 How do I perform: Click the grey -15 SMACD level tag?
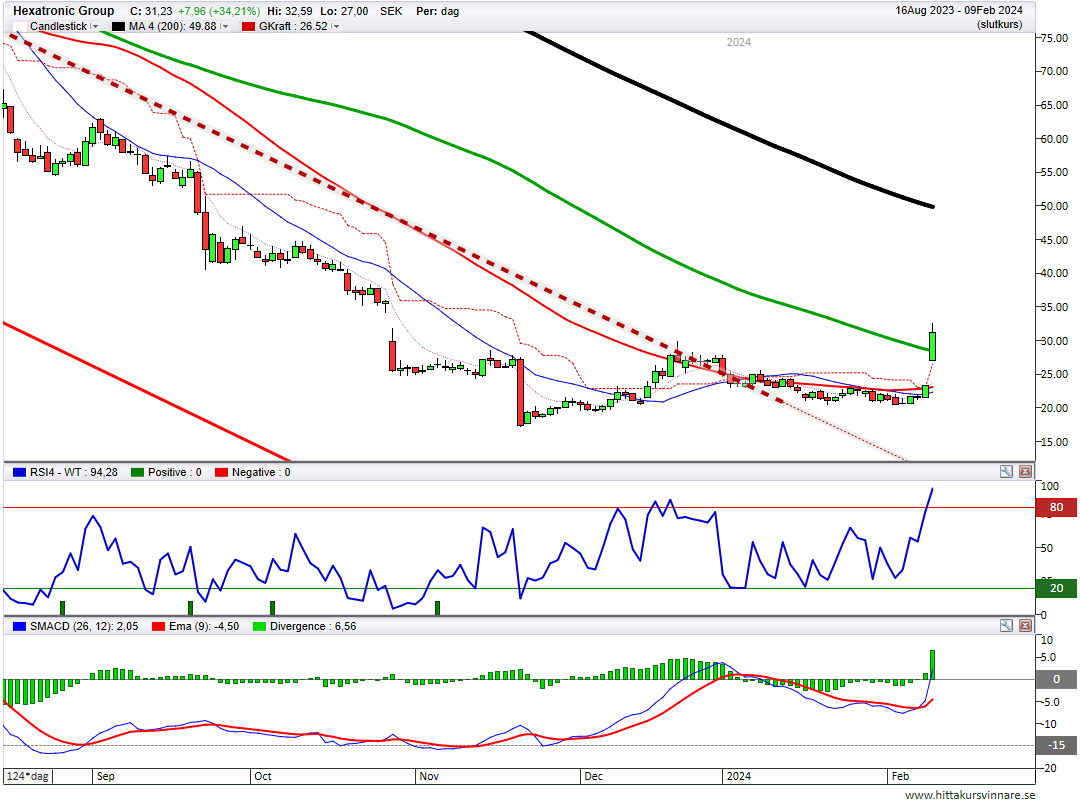[1056, 745]
